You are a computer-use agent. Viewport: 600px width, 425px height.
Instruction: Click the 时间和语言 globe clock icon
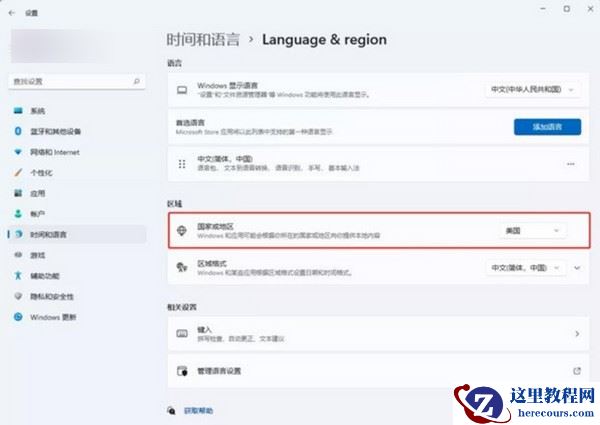point(18,234)
